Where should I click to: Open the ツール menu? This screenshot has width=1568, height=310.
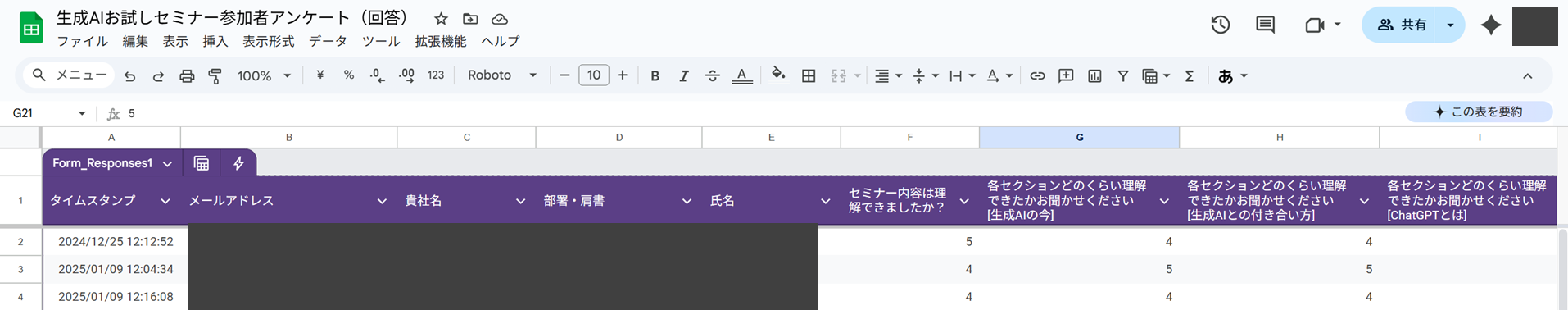pos(381,41)
